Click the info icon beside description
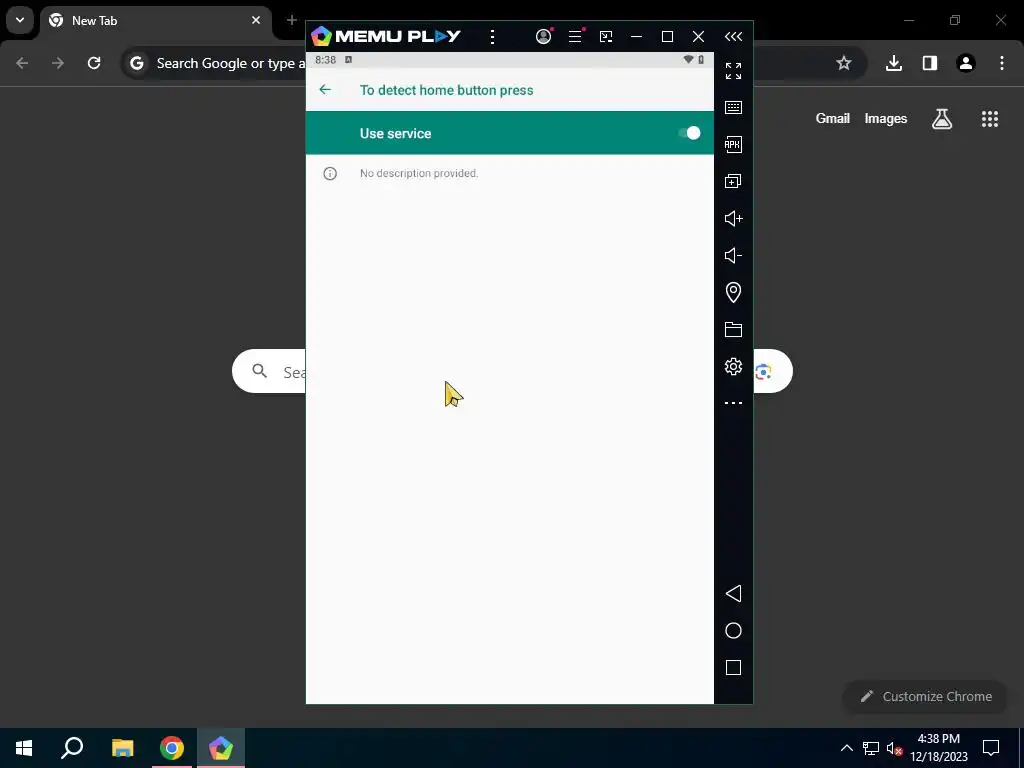1024x768 pixels. [330, 173]
